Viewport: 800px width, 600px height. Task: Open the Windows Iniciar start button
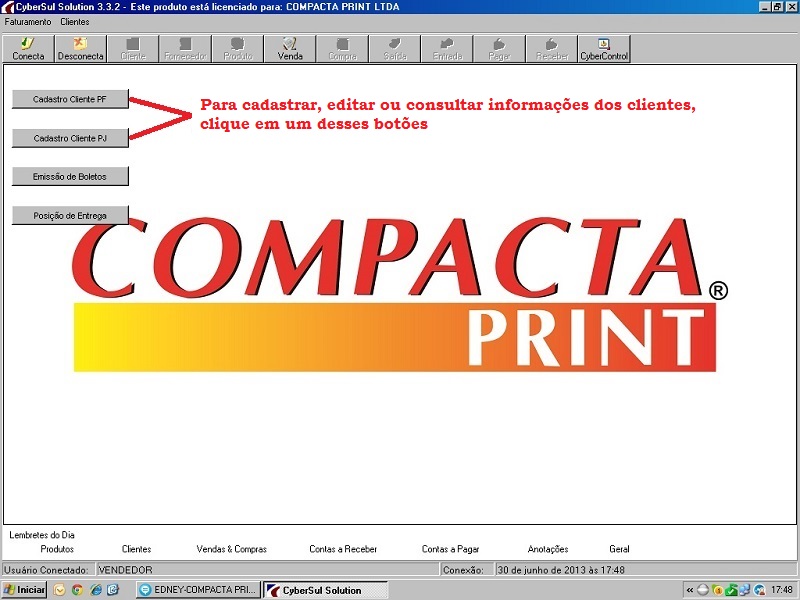24,590
